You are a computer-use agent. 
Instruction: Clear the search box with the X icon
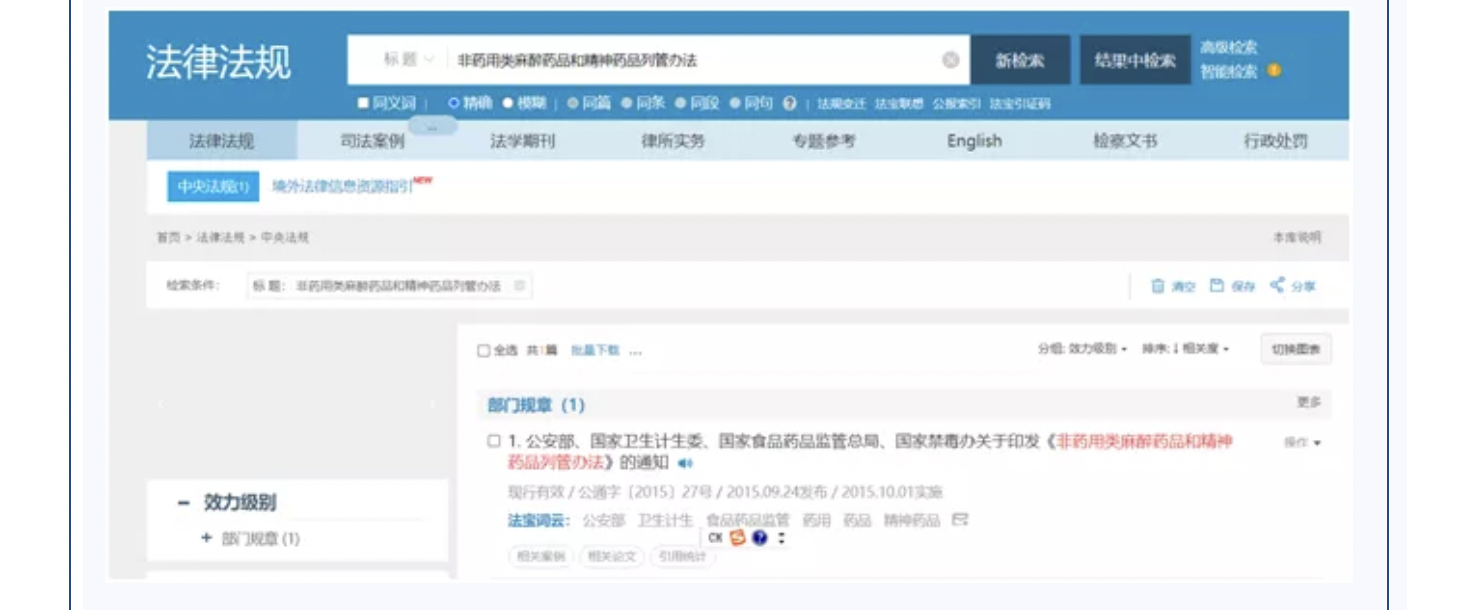coord(951,60)
